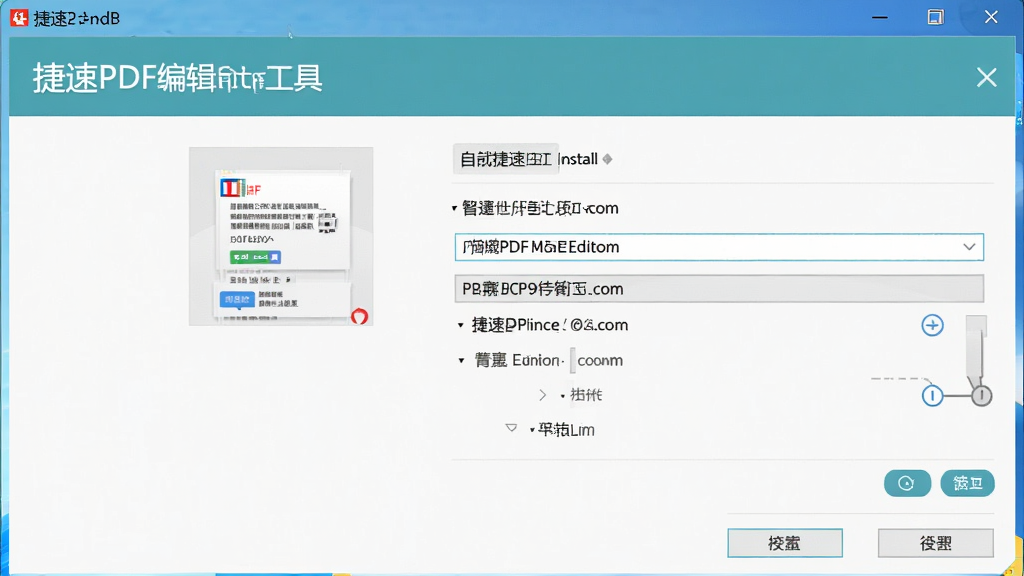This screenshot has width=1024, height=576.
Task: Click the gray button beside the blue-outlined one
Action: (x=936, y=543)
